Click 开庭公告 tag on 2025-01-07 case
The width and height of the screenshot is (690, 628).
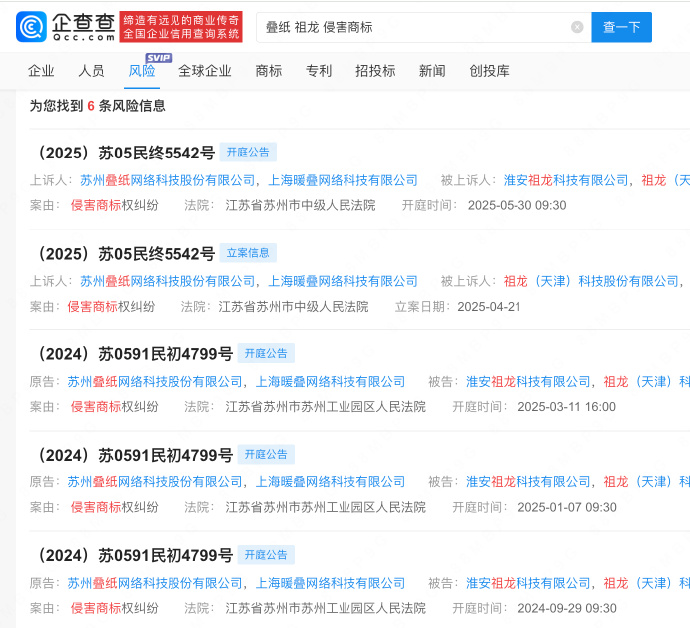pos(266,455)
